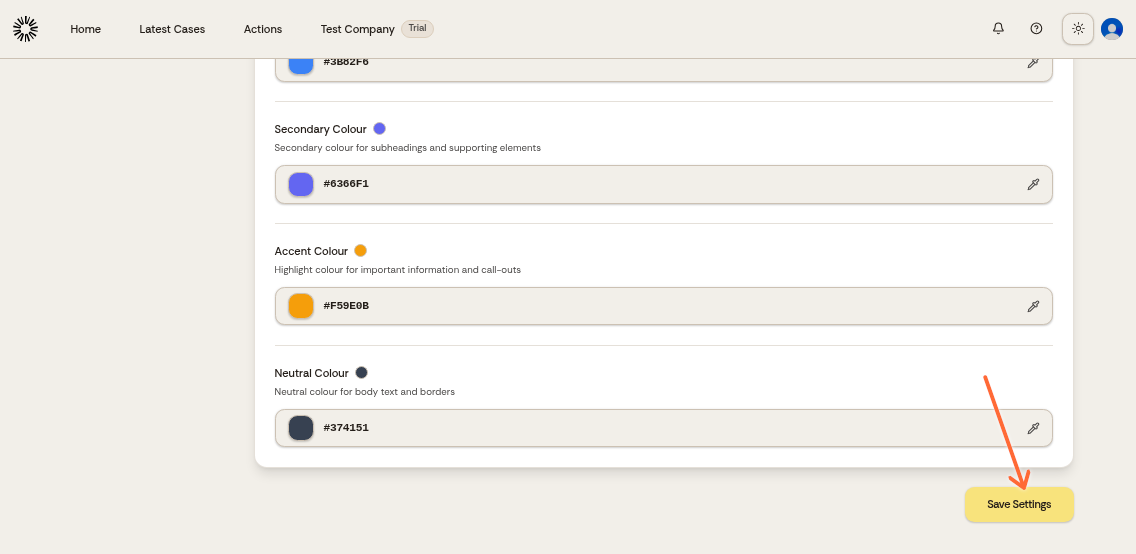Open the Actions menu item
This screenshot has width=1136, height=554.
coord(263,29)
